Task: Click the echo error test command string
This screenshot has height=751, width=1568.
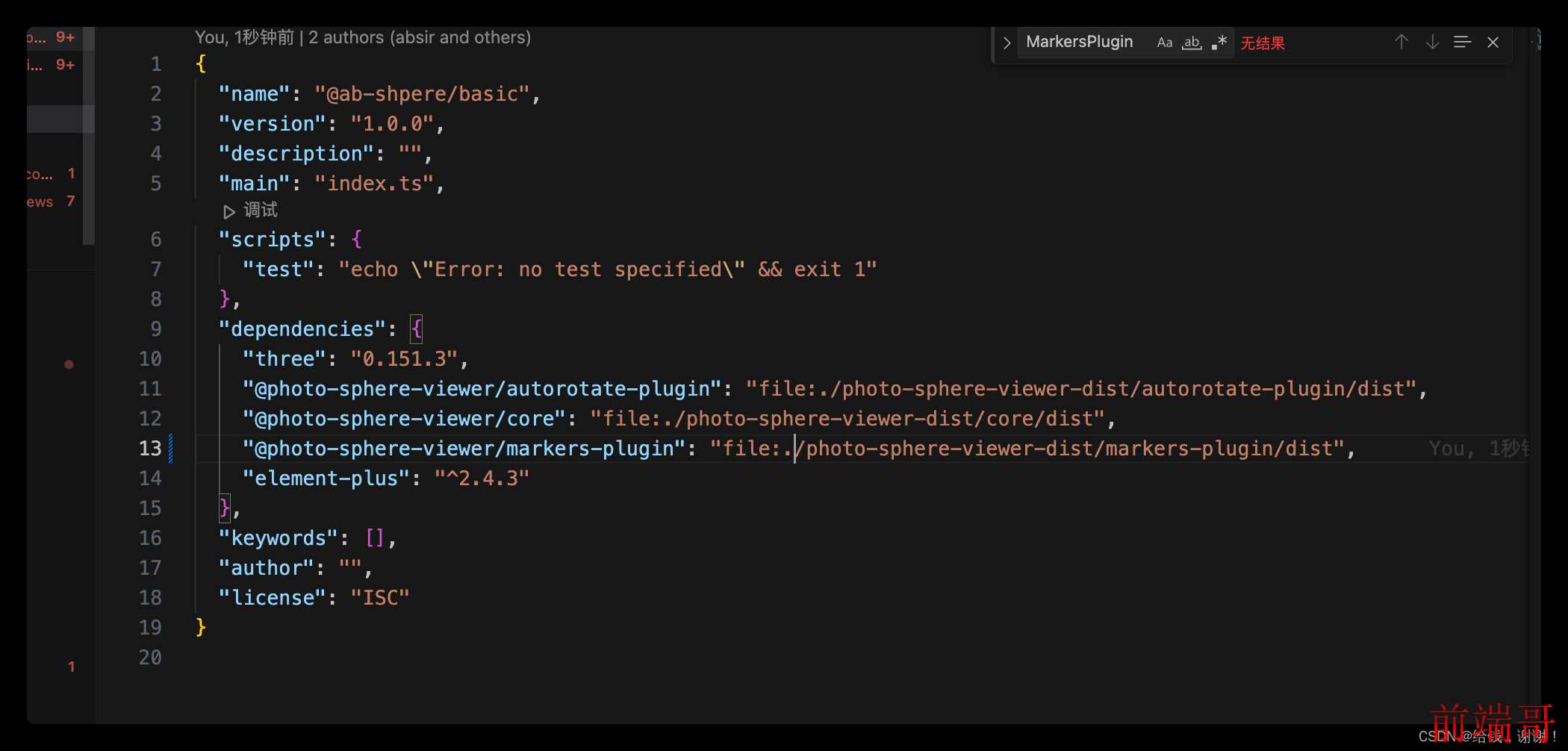Action: click(608, 269)
